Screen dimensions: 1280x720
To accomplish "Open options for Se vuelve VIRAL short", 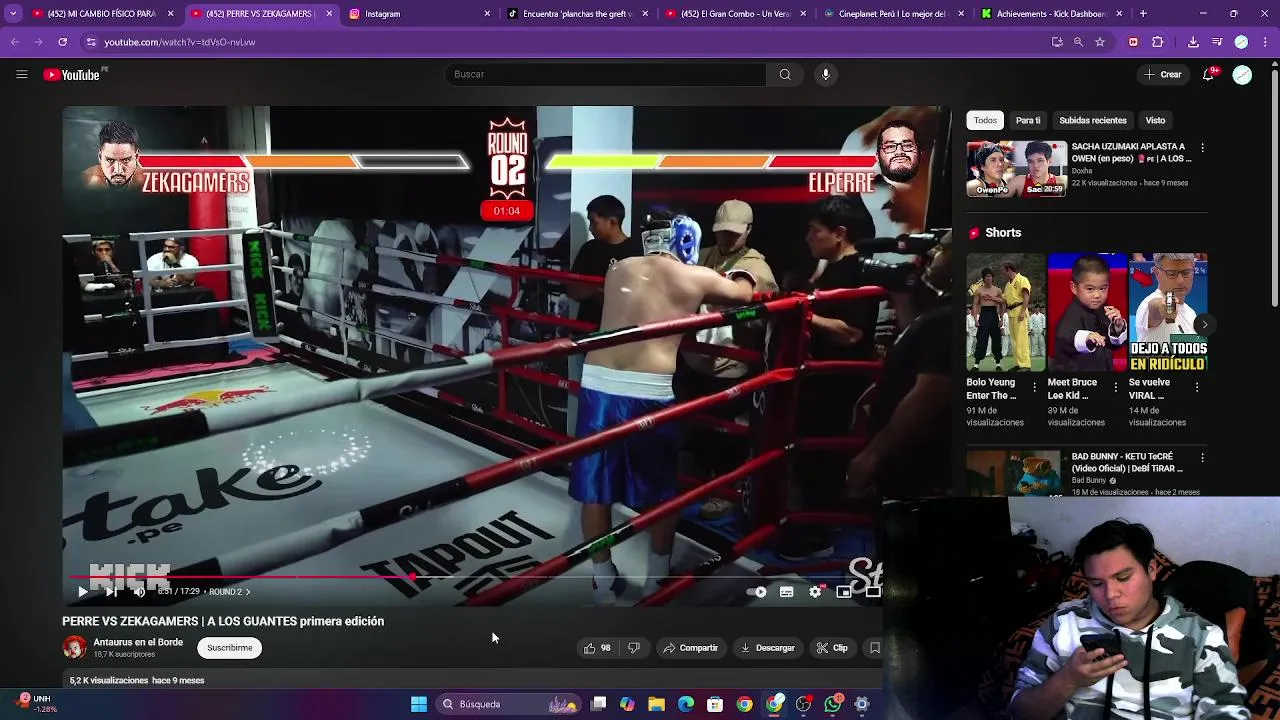I will point(1198,386).
